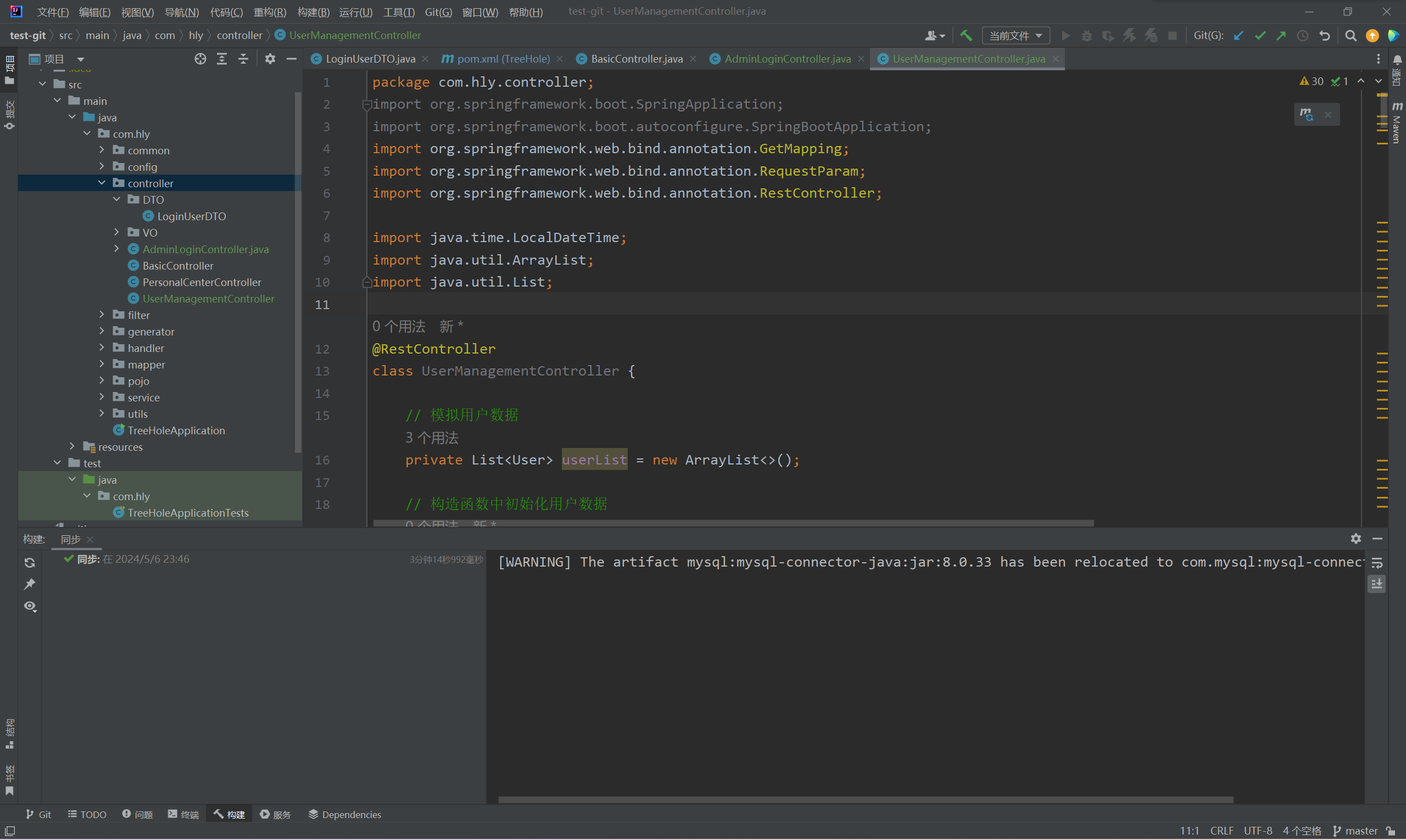Expand all nodes in the project tree

point(221,59)
